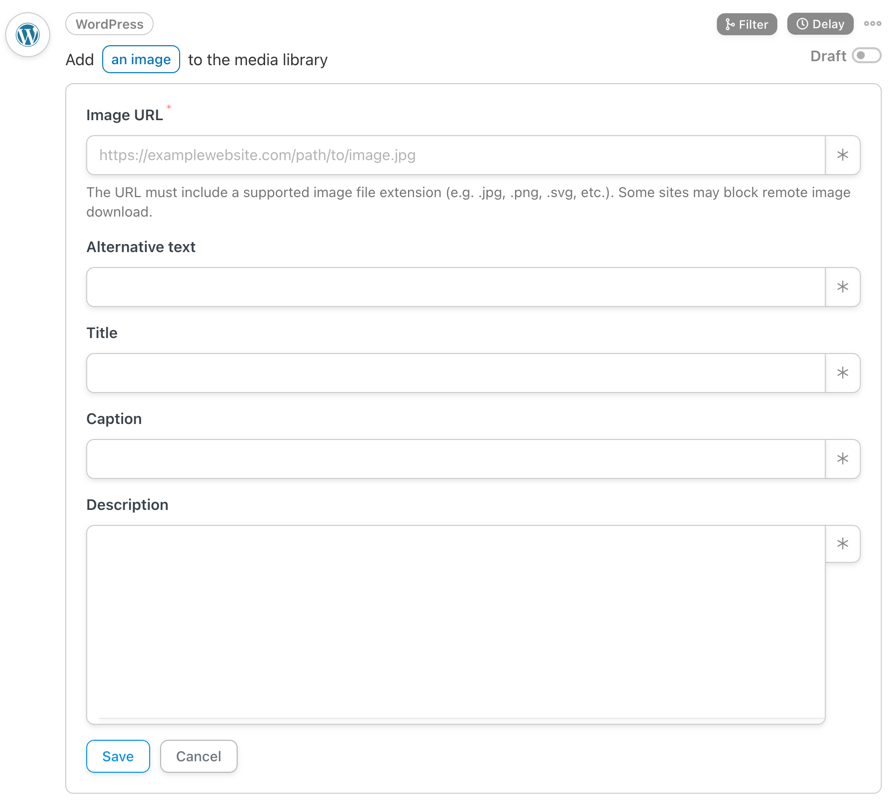Save the action settings

(118, 756)
